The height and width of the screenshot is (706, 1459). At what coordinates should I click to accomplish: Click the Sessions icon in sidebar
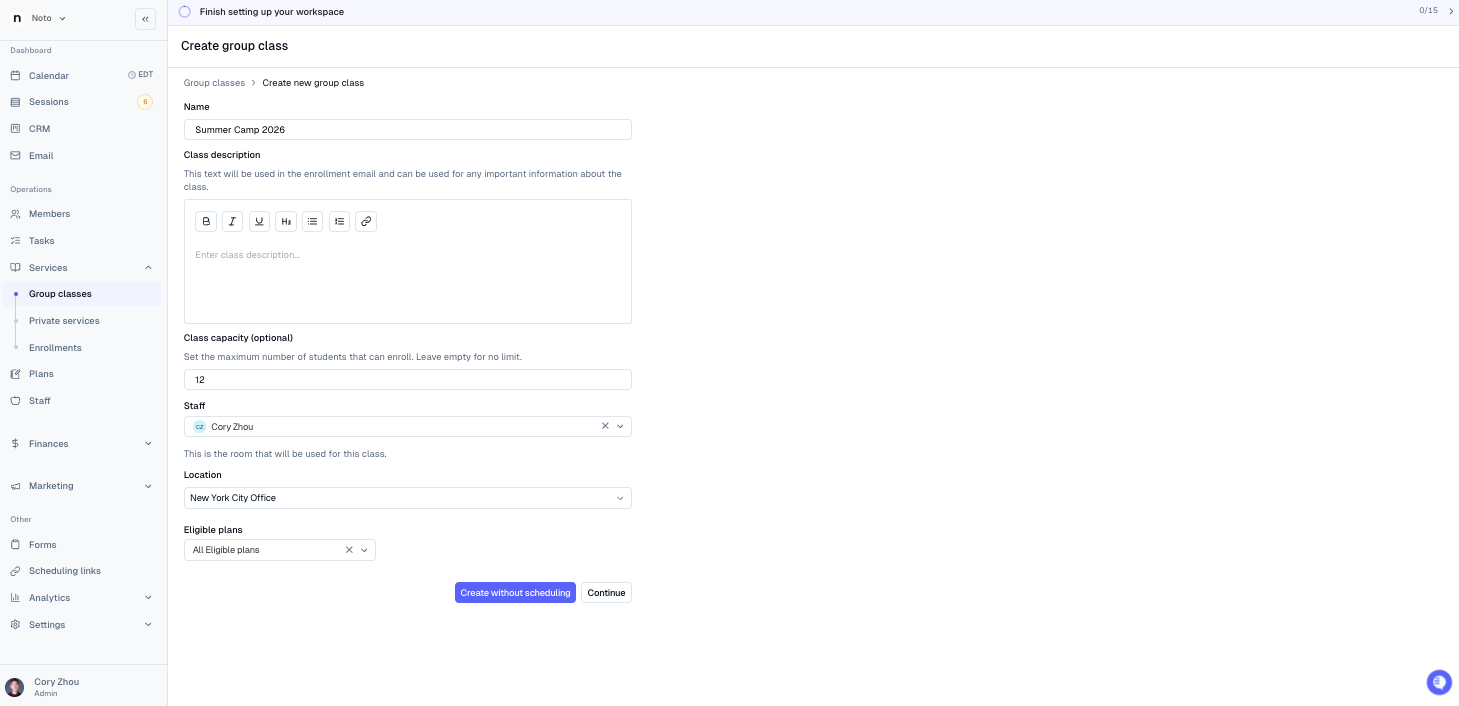click(15, 102)
